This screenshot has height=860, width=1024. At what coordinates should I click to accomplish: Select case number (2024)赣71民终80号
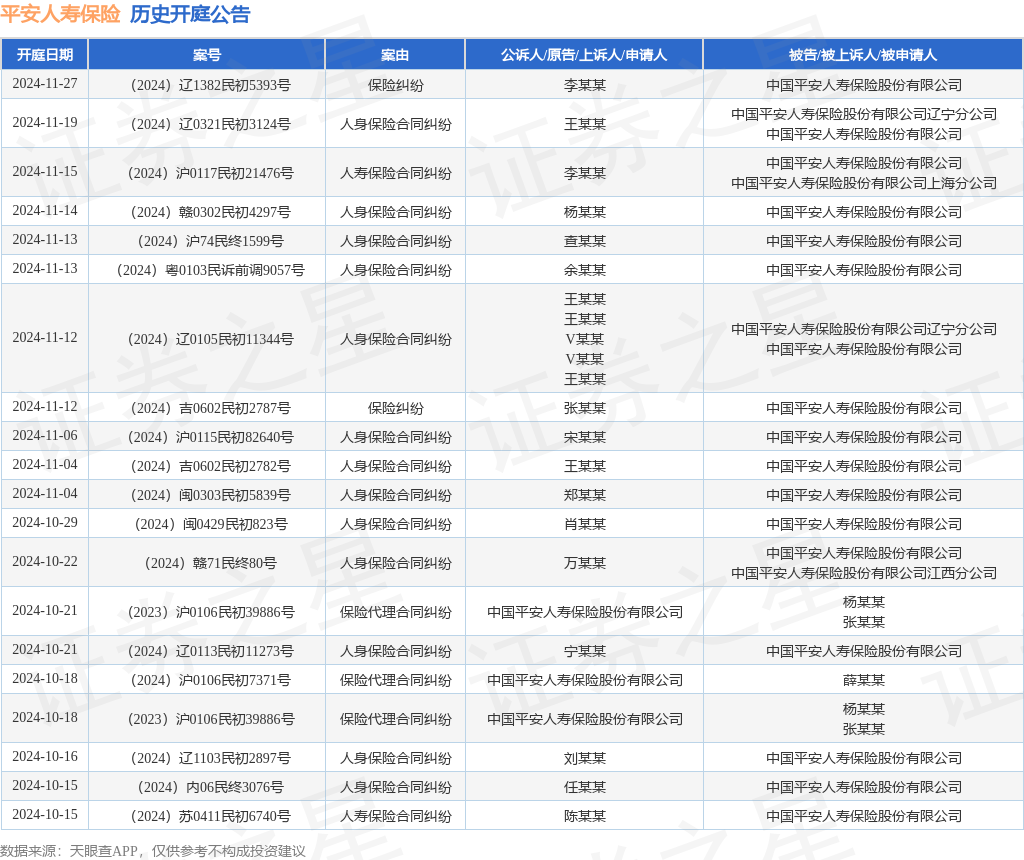coord(210,563)
